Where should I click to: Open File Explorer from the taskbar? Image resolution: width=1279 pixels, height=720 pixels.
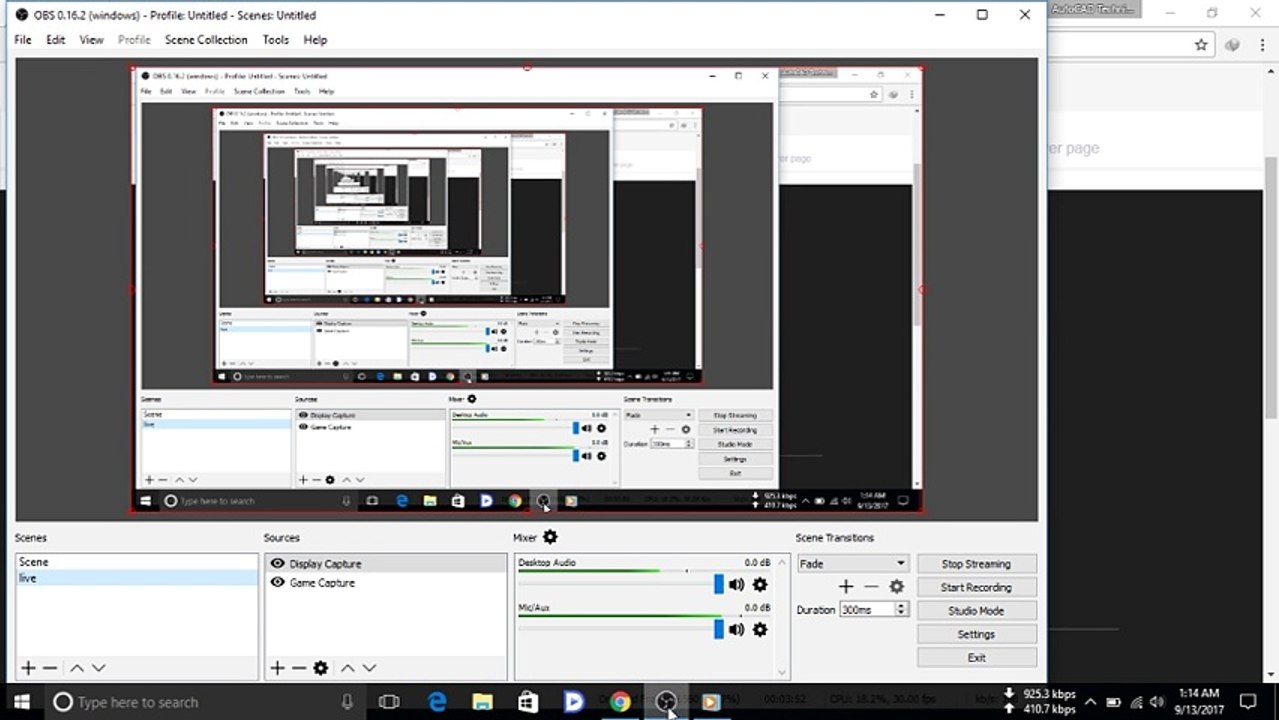(x=482, y=702)
